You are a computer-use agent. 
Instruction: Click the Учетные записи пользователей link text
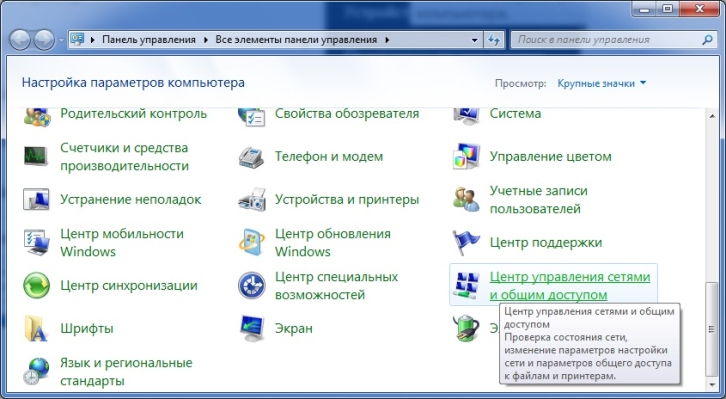pyautogui.click(x=538, y=200)
